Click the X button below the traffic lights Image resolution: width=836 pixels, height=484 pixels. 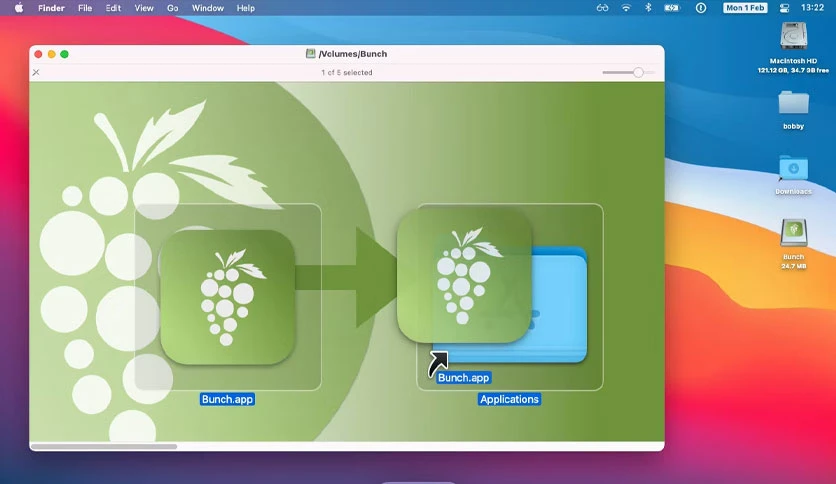click(x=36, y=72)
